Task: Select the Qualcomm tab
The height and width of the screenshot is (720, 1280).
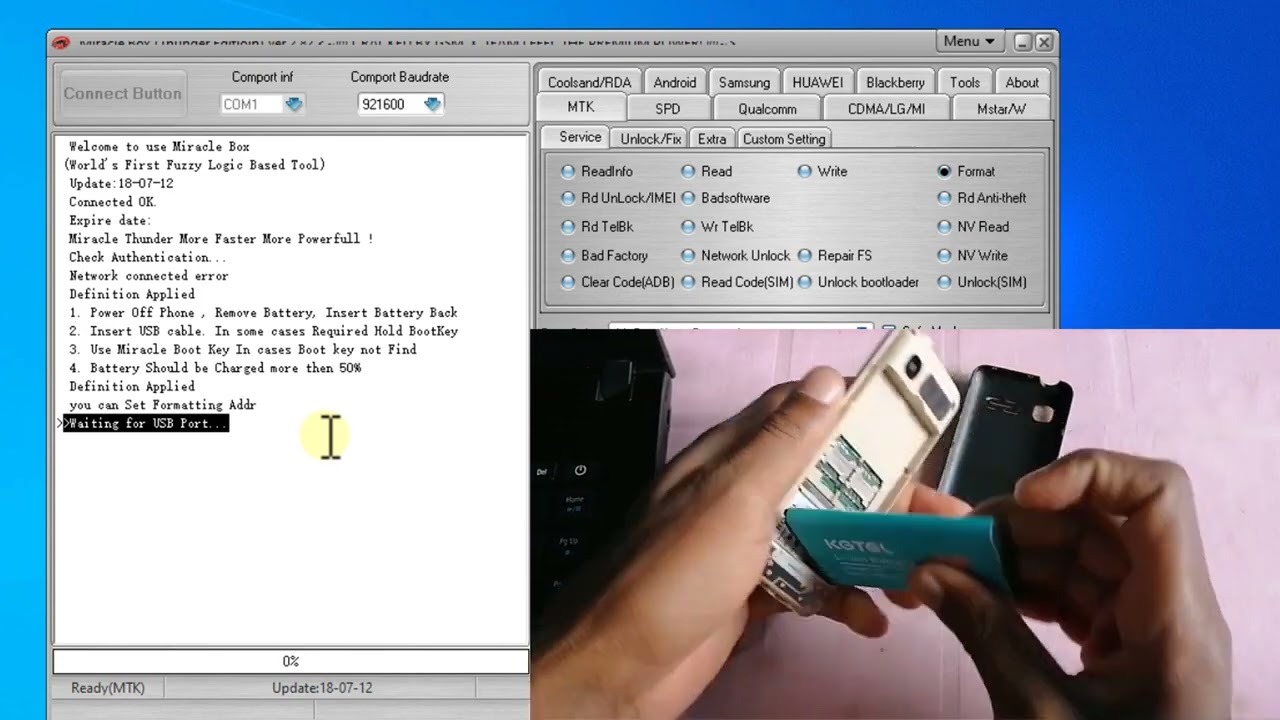Action: point(767,108)
